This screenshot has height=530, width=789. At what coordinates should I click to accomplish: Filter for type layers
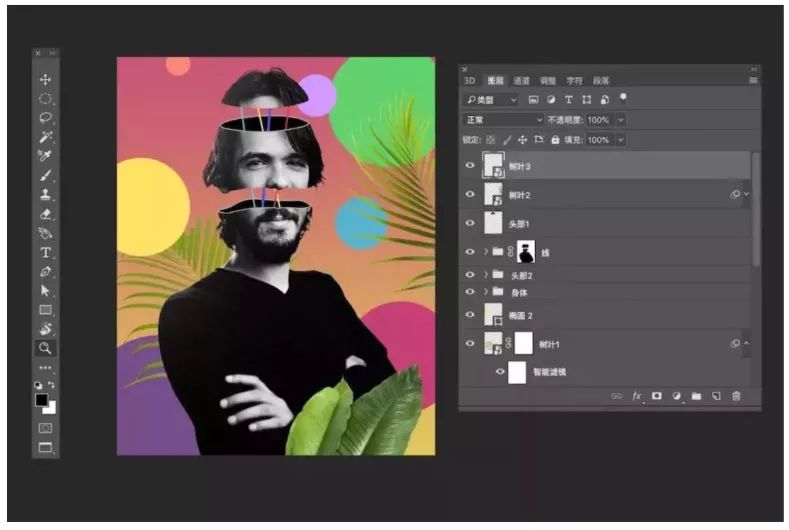click(569, 100)
